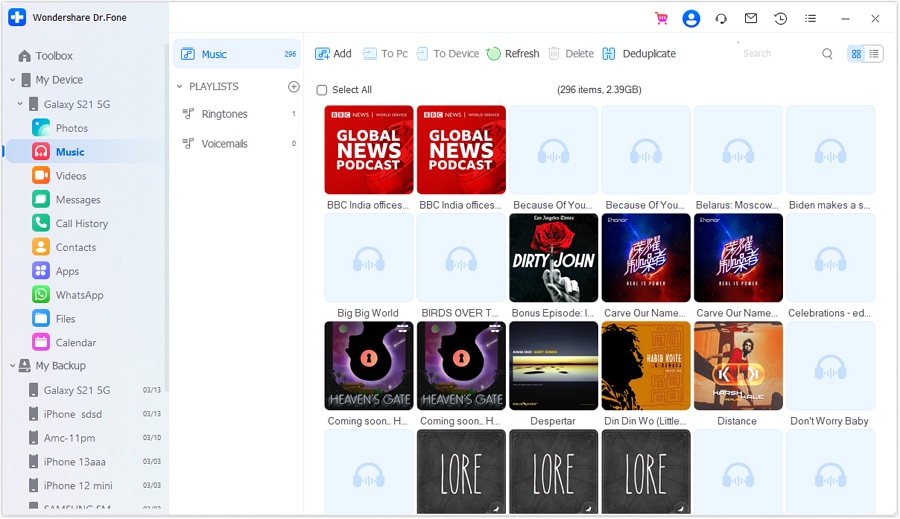Open WhatsApp in sidebar
This screenshot has width=900, height=519.
(x=68, y=295)
